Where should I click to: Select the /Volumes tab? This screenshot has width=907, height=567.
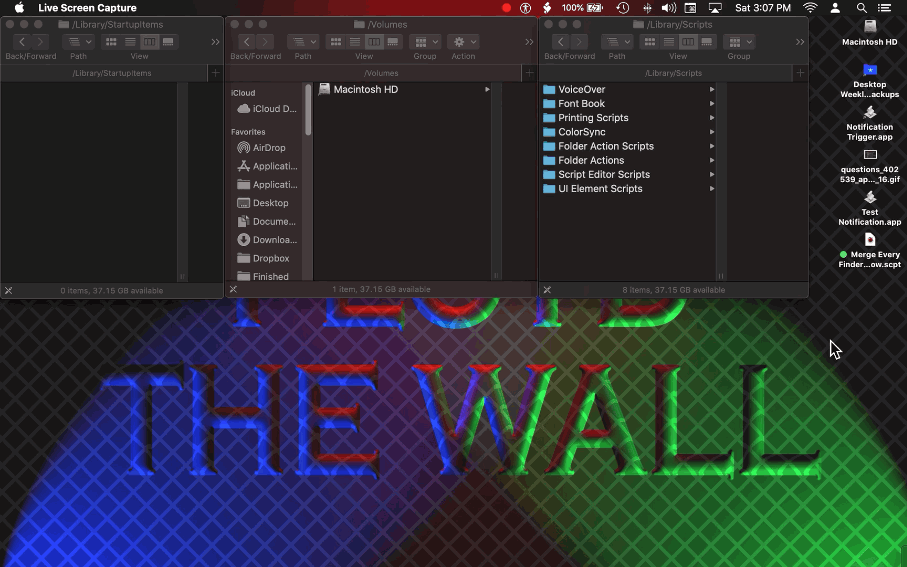(373, 73)
